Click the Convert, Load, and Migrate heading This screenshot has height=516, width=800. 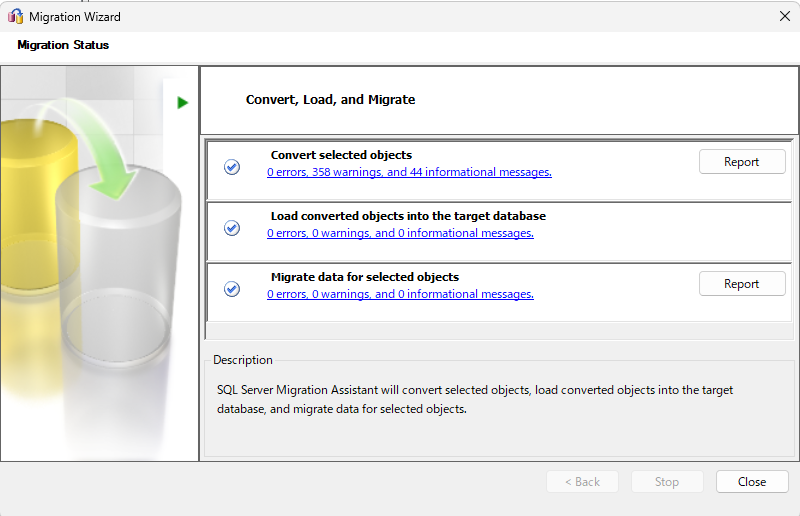330,100
